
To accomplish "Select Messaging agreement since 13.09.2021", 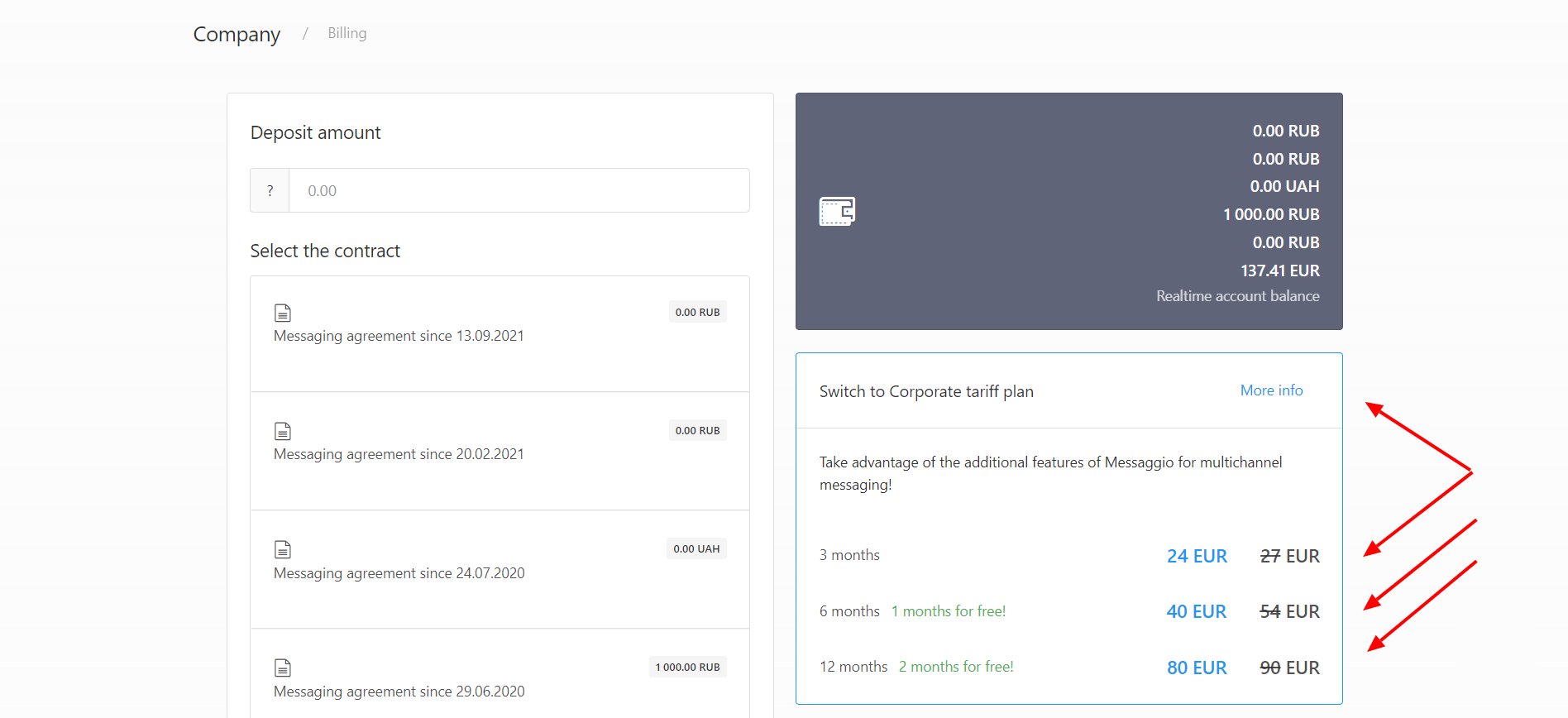I will click(399, 336).
